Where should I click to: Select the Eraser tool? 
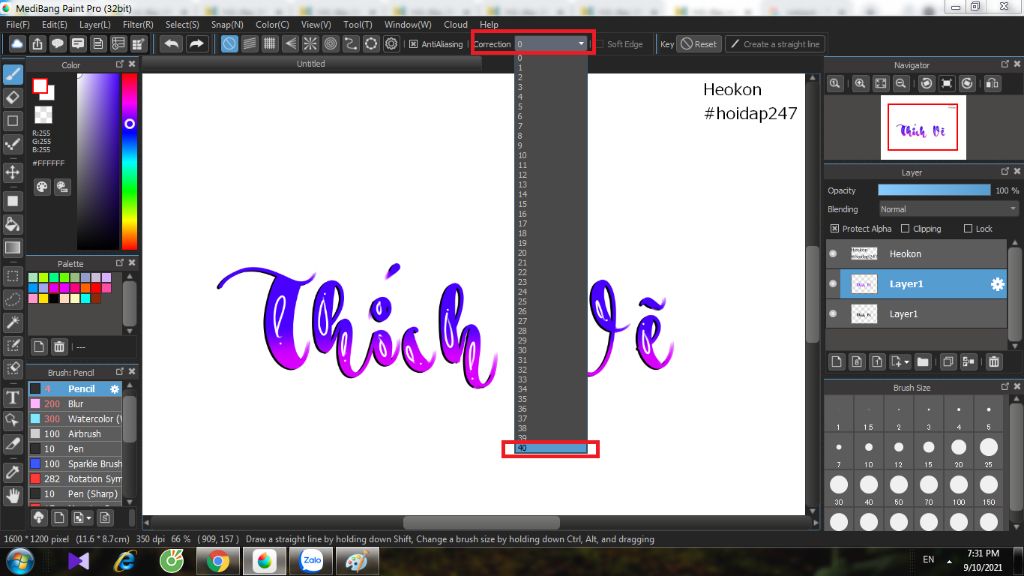tap(12, 97)
